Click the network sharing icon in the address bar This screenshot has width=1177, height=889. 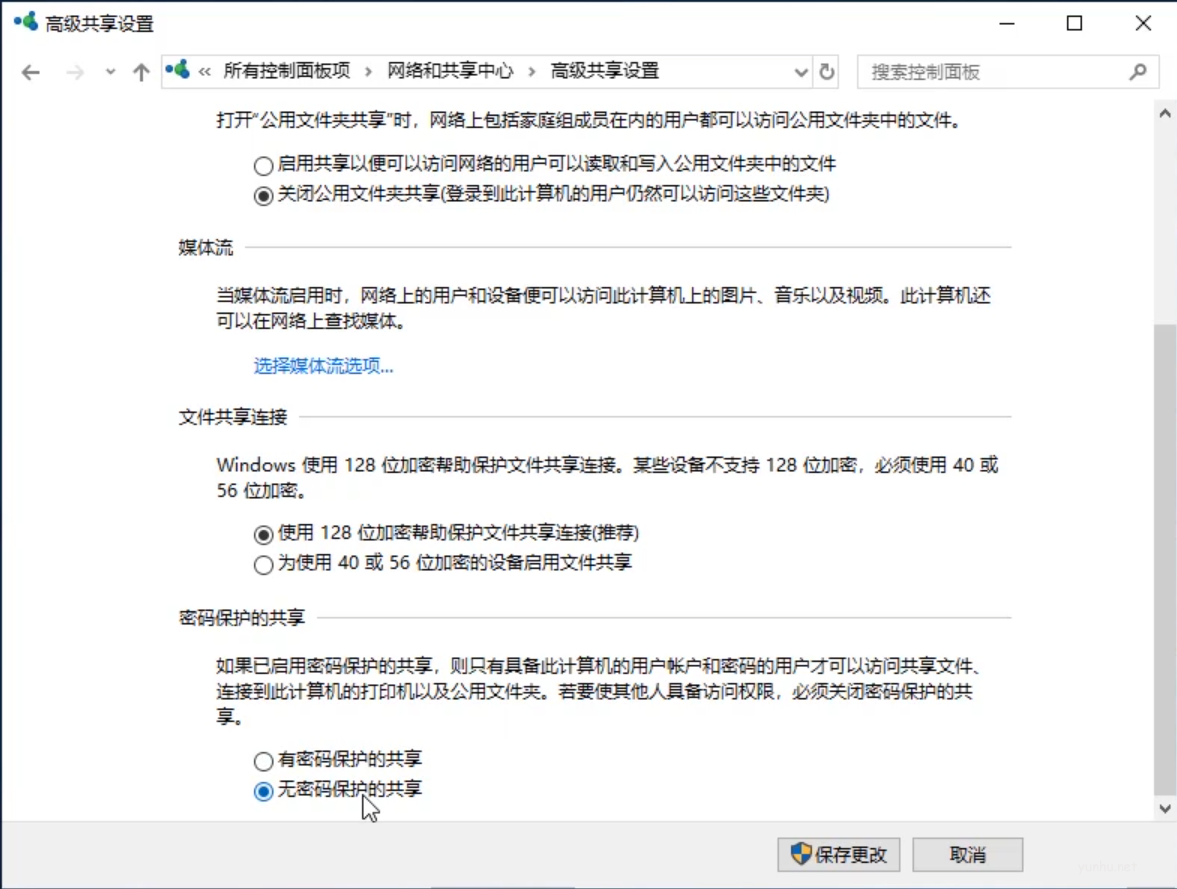[x=178, y=71]
